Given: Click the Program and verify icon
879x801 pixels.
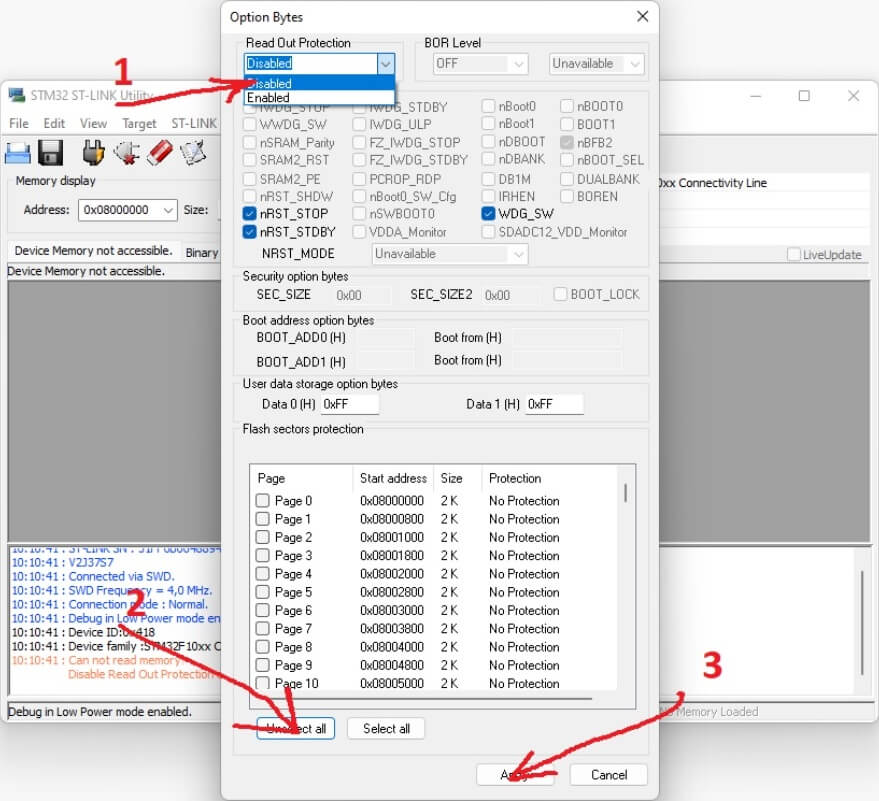Looking at the screenshot, I should 193,152.
